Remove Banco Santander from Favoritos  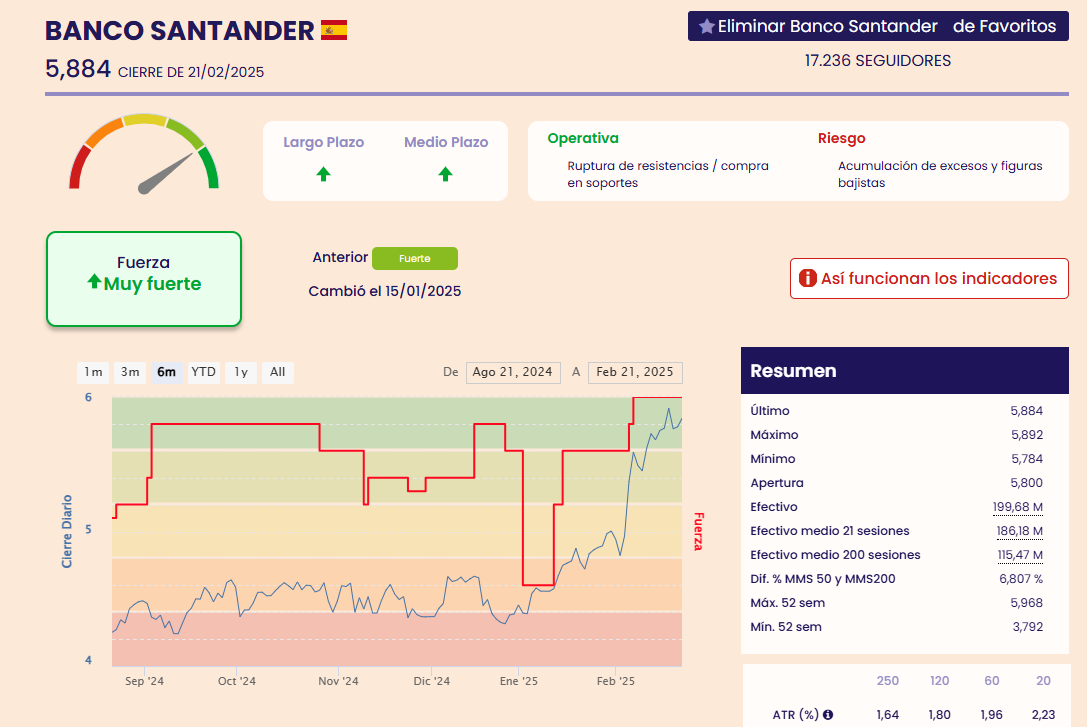(878, 26)
